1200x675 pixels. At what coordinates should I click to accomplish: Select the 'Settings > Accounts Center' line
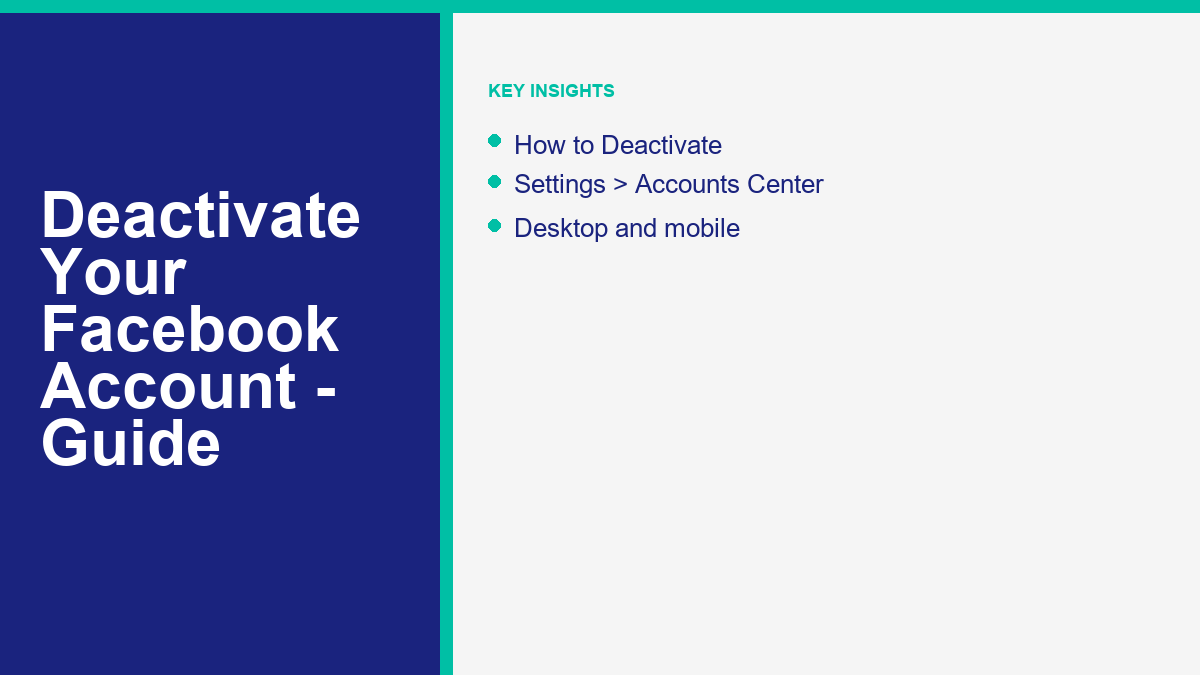(669, 184)
